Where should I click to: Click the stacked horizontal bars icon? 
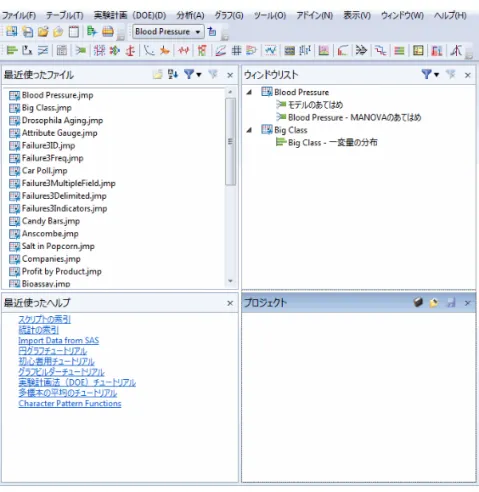pos(399,51)
